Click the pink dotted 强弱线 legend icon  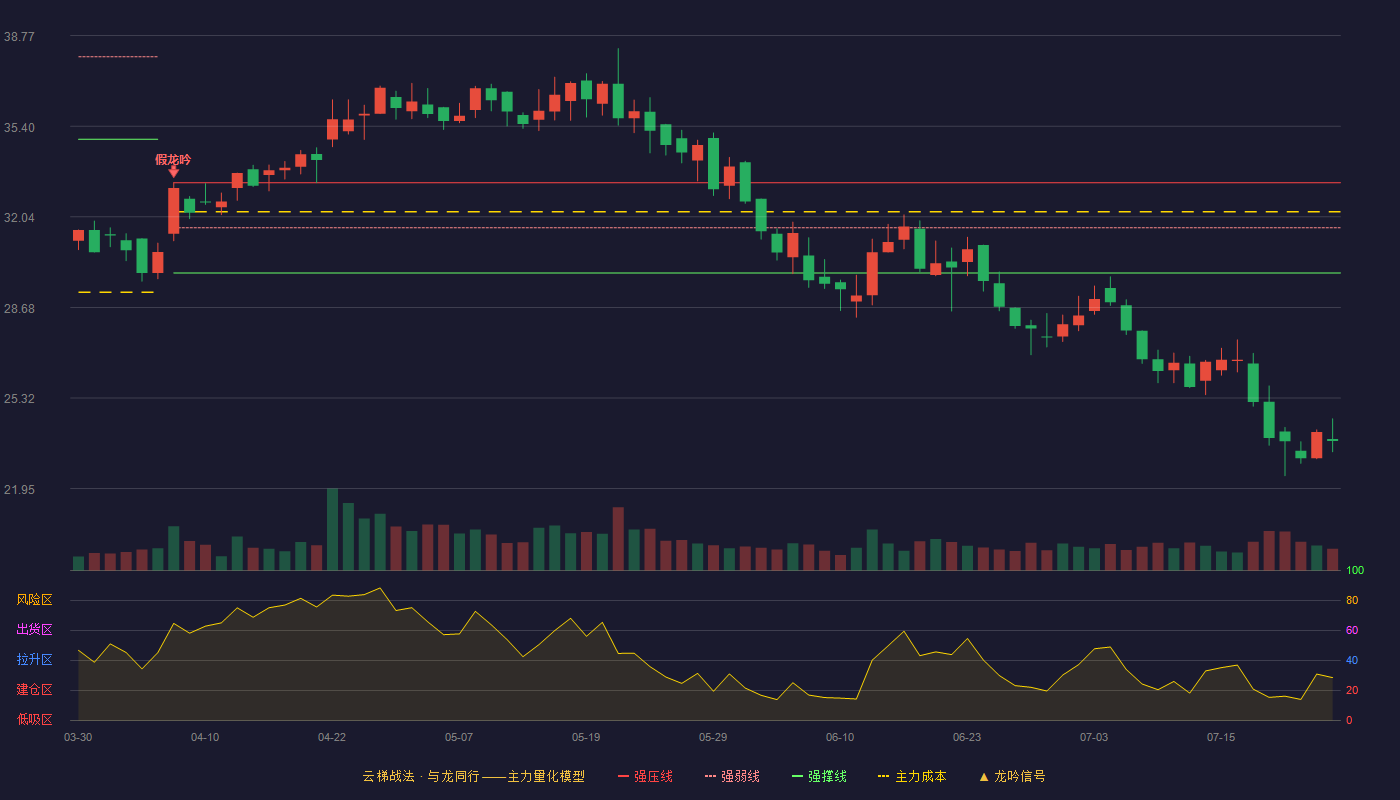[x=711, y=776]
